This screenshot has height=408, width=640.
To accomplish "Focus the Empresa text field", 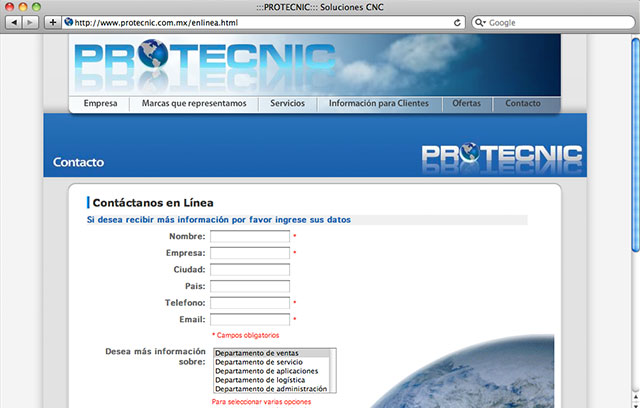I will click(x=250, y=253).
